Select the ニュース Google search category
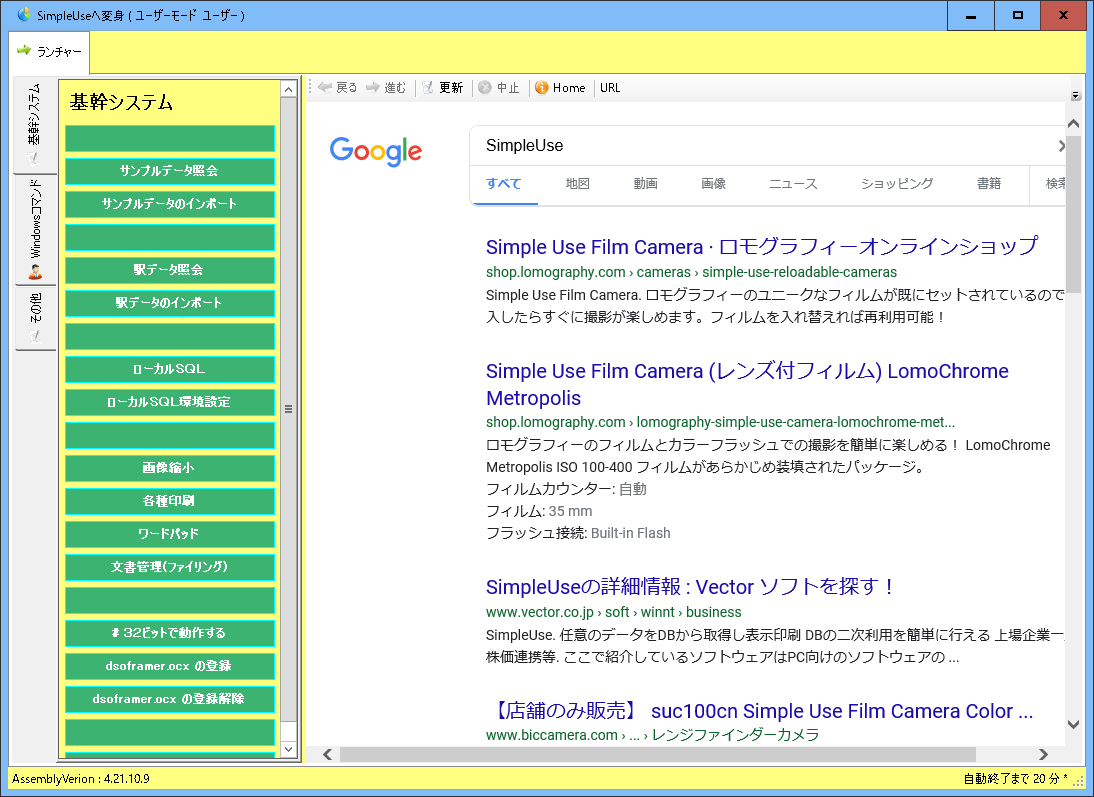 (791, 184)
